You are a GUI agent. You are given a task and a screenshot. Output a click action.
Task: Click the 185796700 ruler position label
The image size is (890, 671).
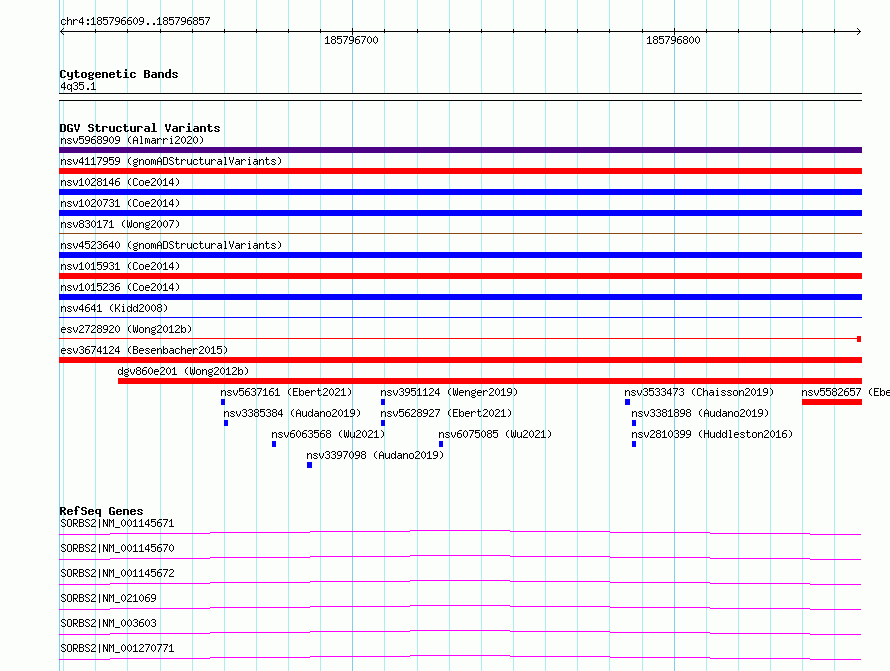[x=351, y=40]
